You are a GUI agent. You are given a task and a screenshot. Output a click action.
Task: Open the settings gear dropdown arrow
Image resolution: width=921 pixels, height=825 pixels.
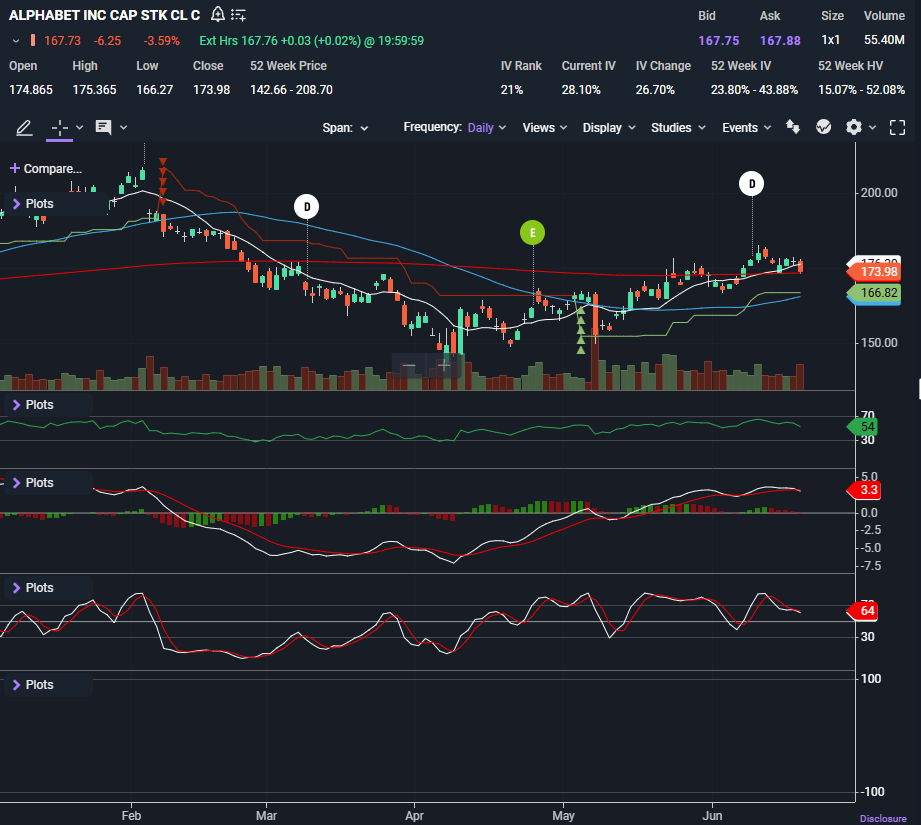point(873,127)
